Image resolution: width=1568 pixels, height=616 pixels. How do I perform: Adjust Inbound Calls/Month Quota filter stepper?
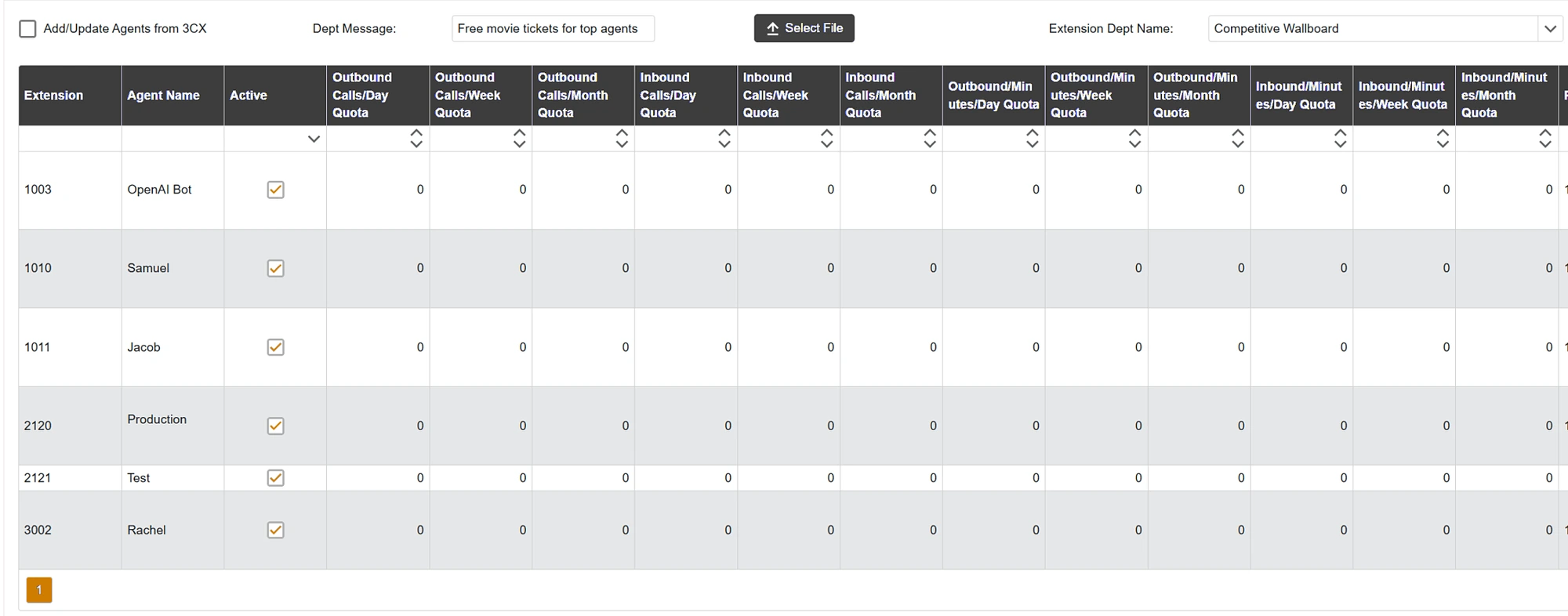point(930,139)
